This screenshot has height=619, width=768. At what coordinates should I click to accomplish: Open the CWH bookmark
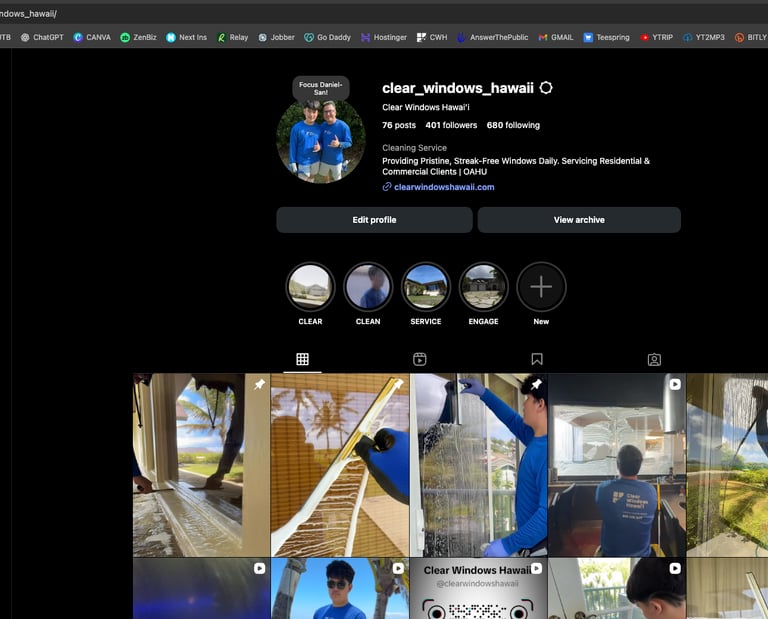(432, 37)
